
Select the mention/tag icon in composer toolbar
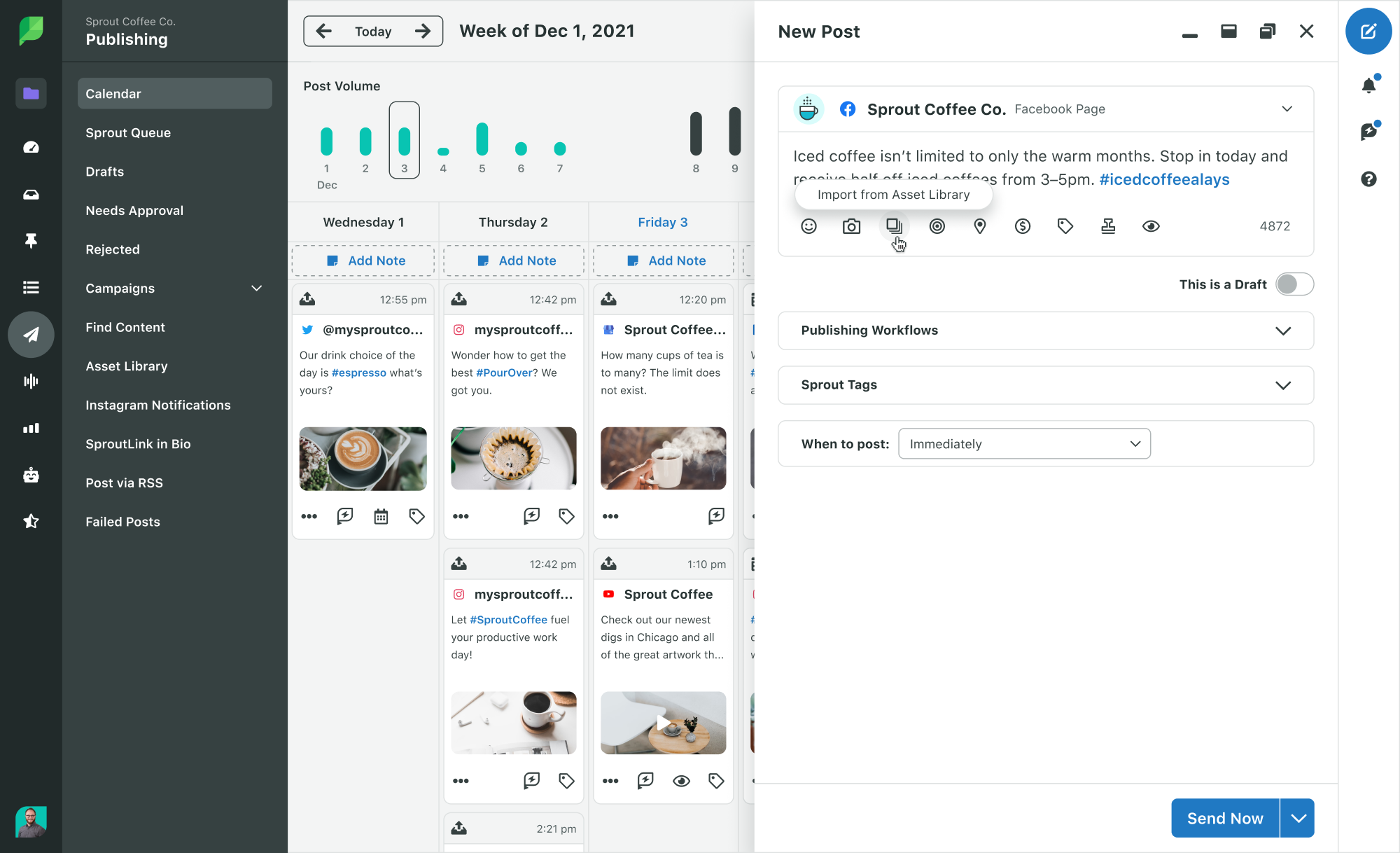pos(936,225)
